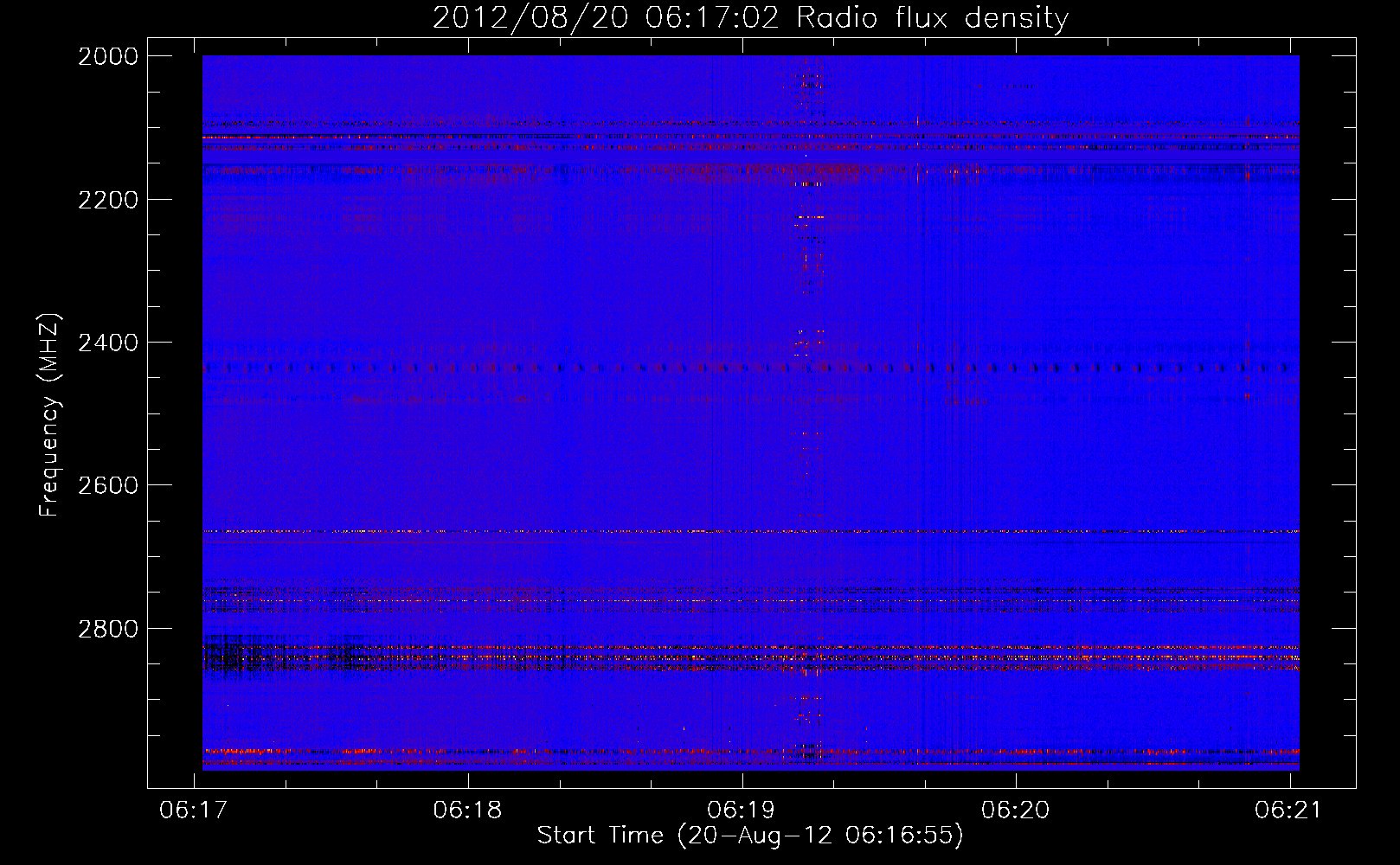Click the 2400 frequency tick label
1400x865 pixels.
pyautogui.click(x=108, y=343)
